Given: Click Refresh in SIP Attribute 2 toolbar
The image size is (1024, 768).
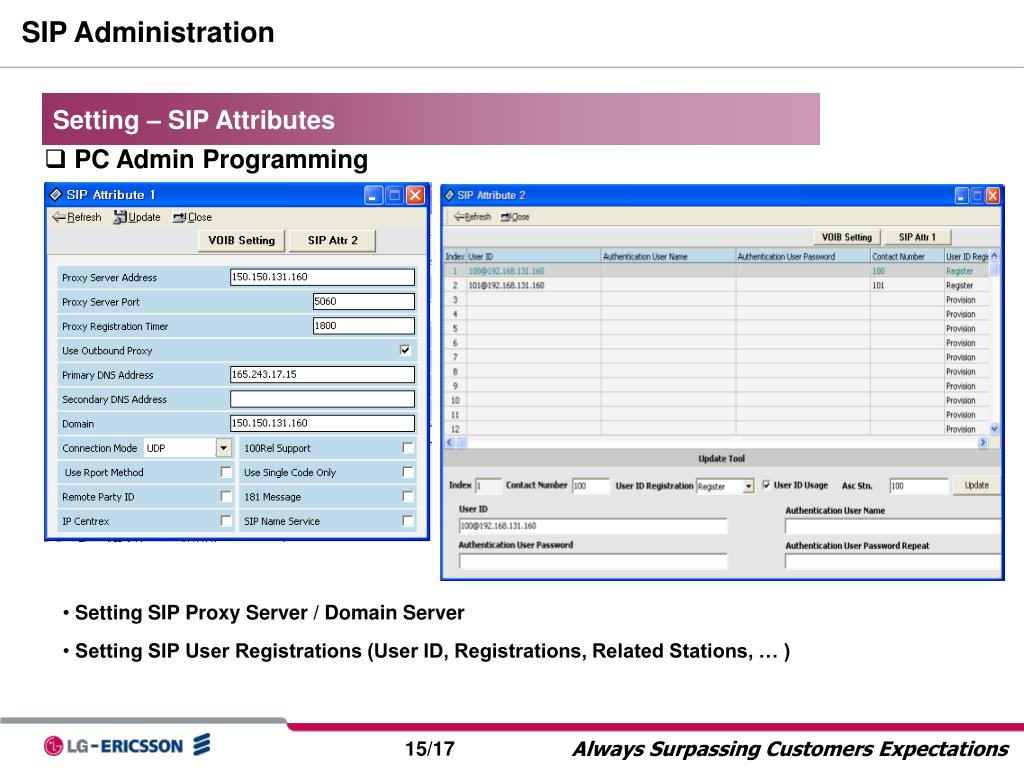Looking at the screenshot, I should click(472, 217).
